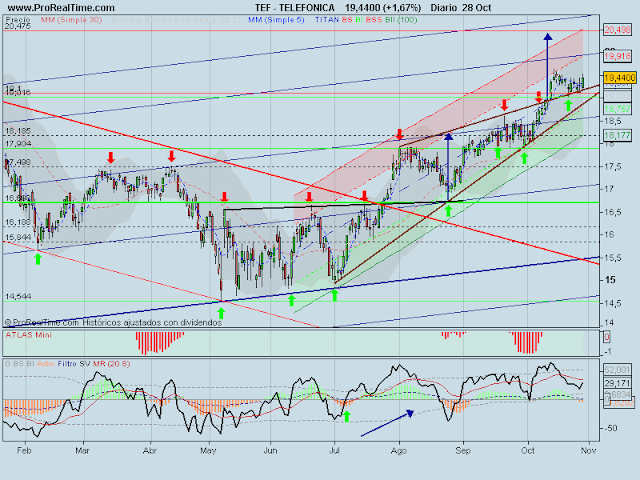640x480 pixels.
Task: Click the 18,5 price axis label
Action: (613, 121)
